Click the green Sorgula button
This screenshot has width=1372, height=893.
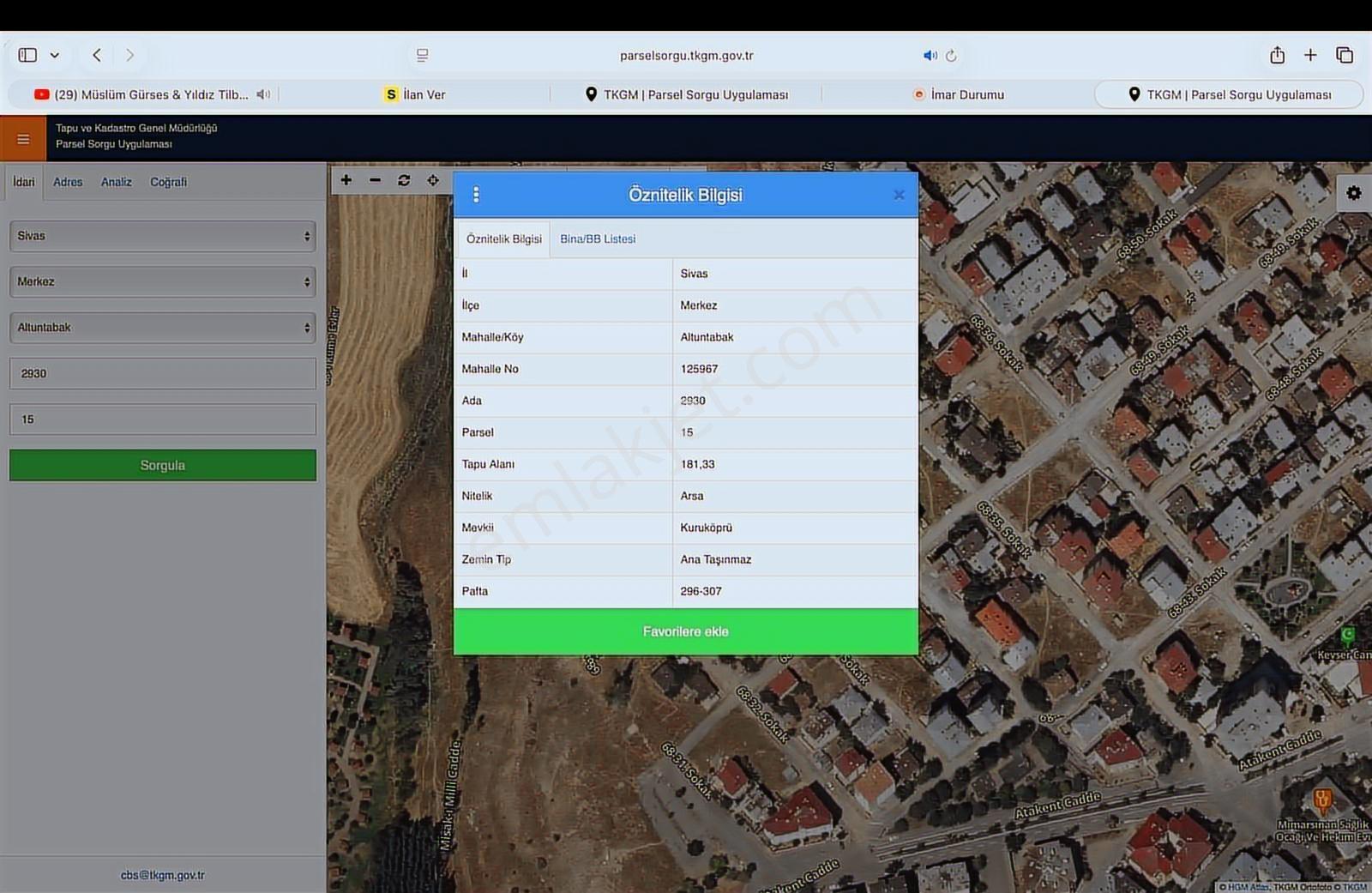pyautogui.click(x=163, y=465)
